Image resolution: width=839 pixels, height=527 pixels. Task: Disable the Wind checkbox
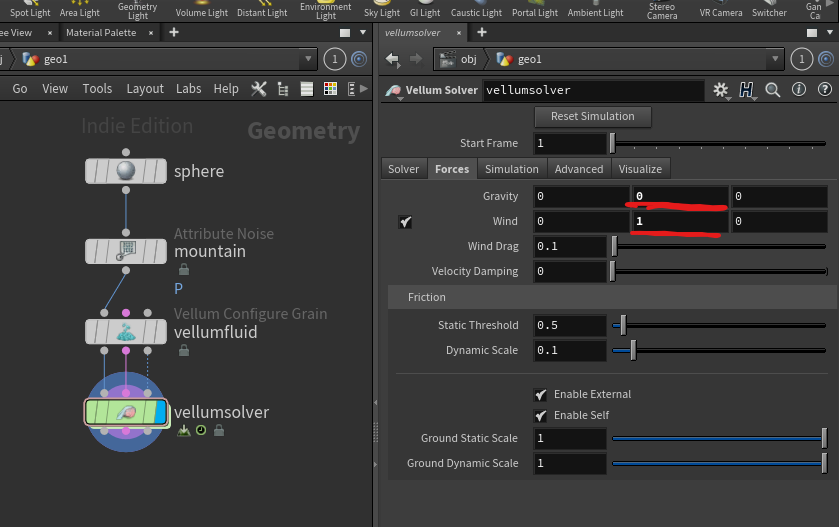coord(405,221)
